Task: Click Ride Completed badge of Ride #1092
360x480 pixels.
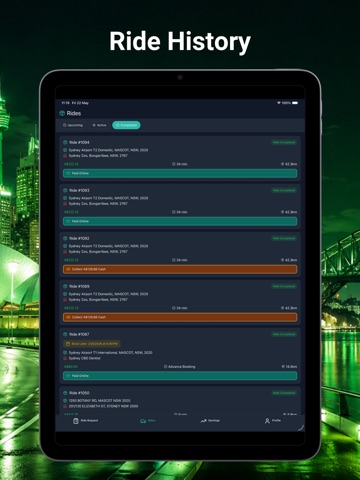Action: 284,238
